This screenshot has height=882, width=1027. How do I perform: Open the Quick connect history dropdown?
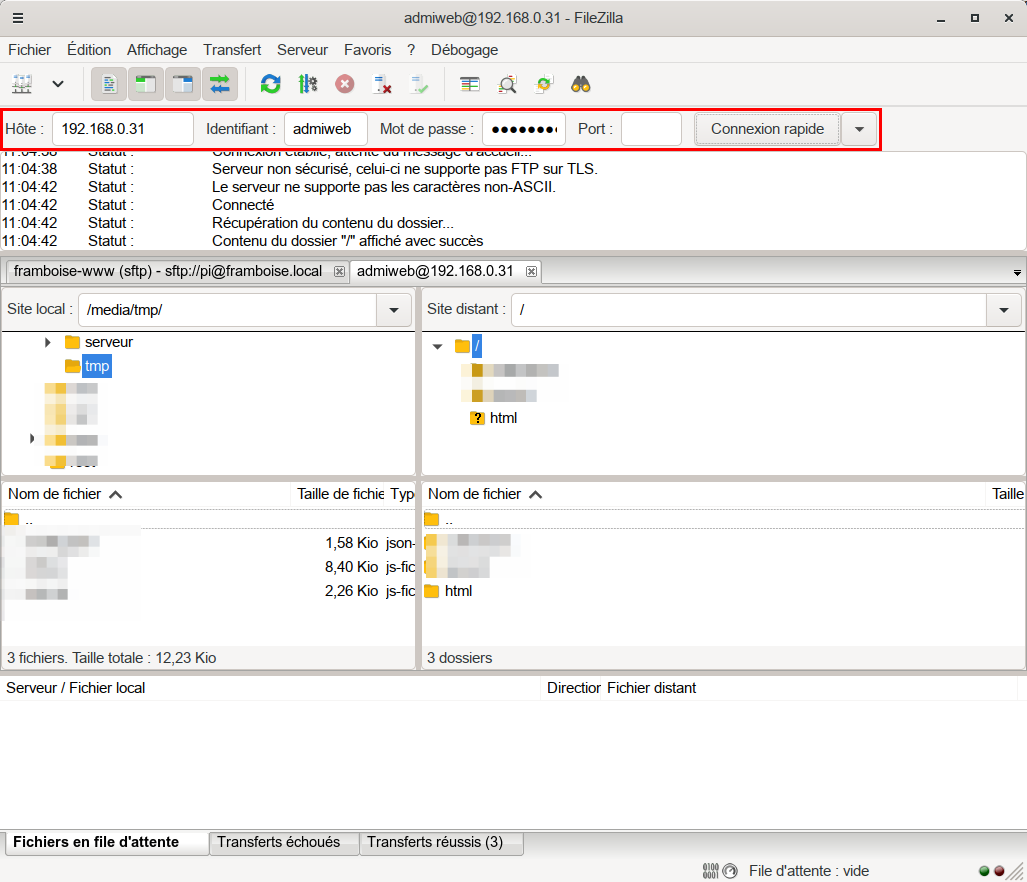859,129
